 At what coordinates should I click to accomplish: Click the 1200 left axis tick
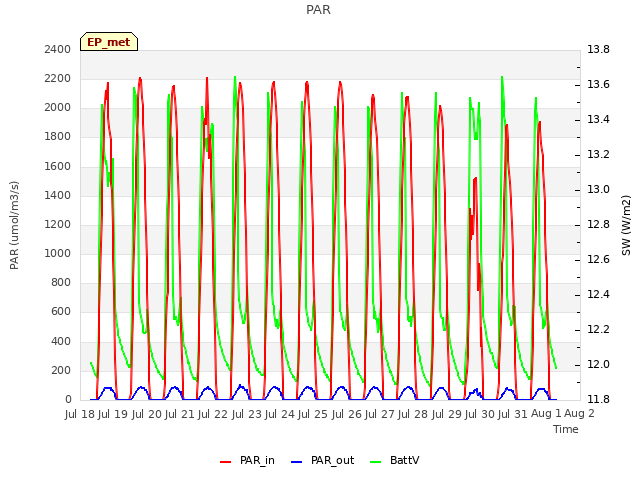(58, 224)
